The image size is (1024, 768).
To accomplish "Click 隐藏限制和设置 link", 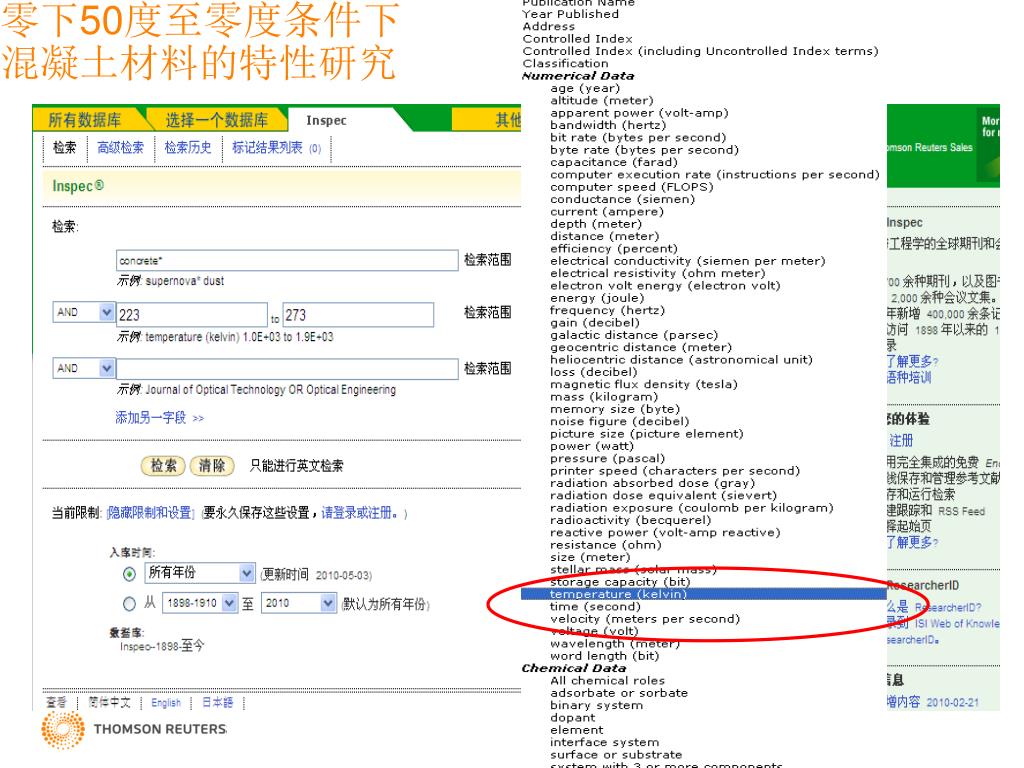I will point(151,513).
